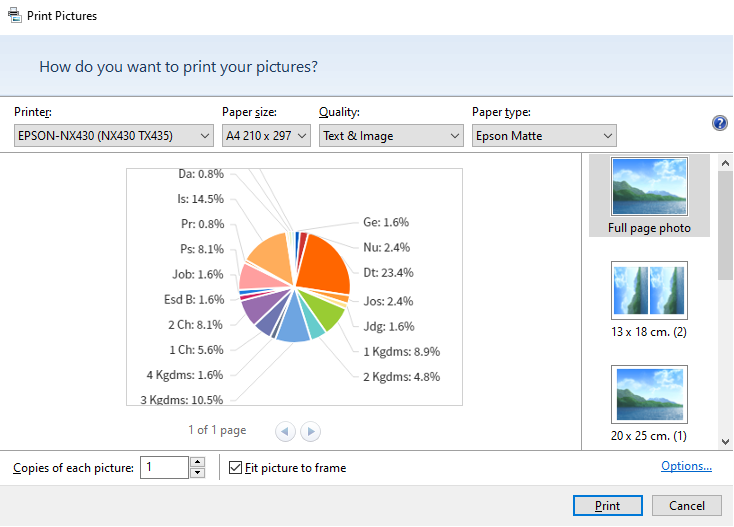
Task: Click the Cancel button
Action: (x=687, y=505)
